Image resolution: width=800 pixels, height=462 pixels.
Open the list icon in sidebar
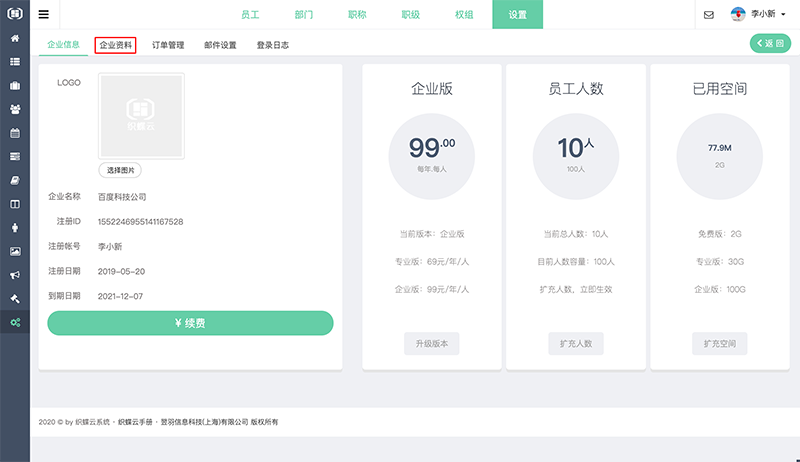click(15, 62)
